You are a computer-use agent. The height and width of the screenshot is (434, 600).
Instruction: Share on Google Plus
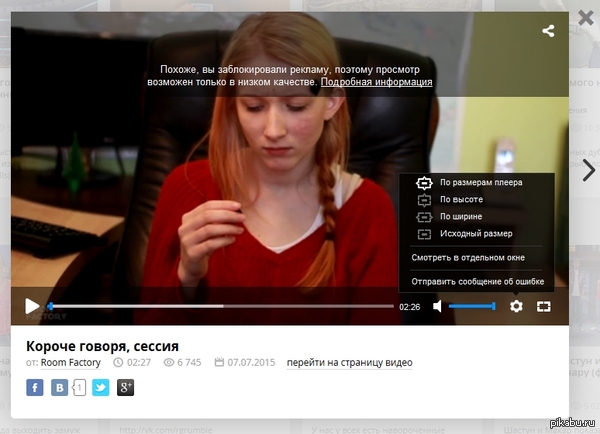coord(126,388)
